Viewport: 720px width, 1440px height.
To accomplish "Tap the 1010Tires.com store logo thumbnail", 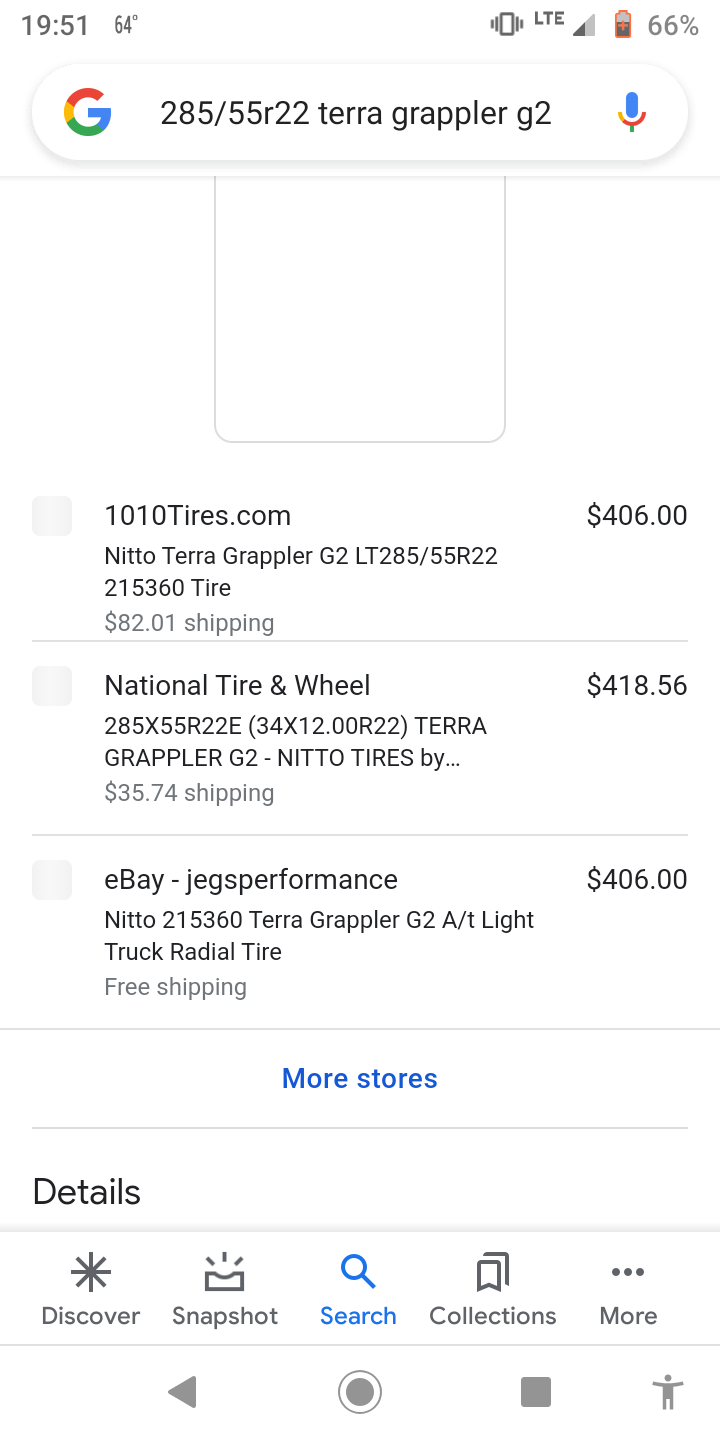I will 52,516.
